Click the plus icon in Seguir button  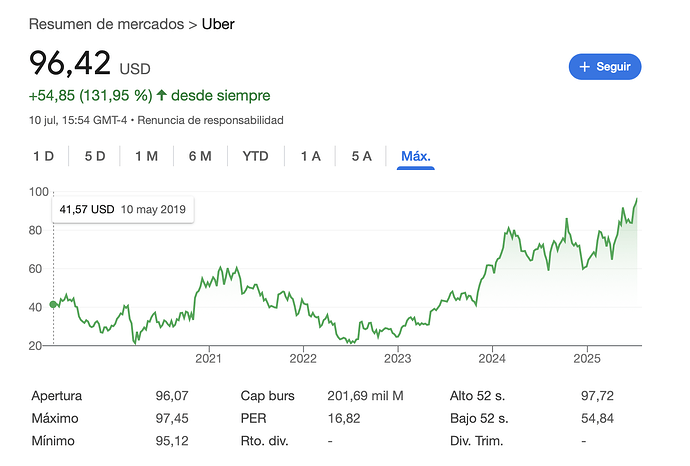coord(584,67)
